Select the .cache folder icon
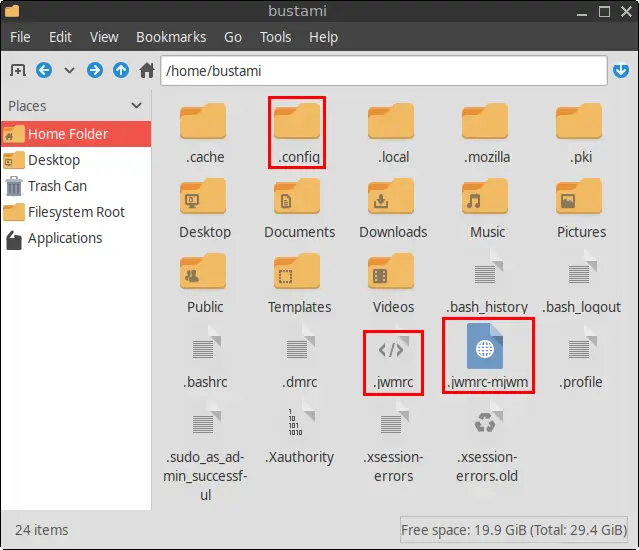The height and width of the screenshot is (550, 639). pos(203,121)
